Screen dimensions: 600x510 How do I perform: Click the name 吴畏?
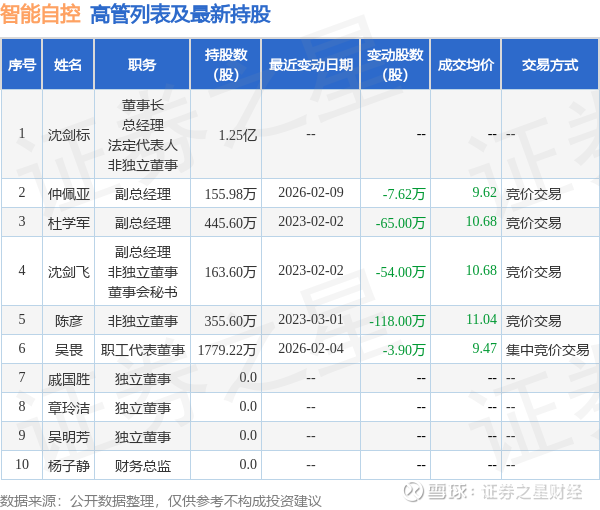(69, 350)
